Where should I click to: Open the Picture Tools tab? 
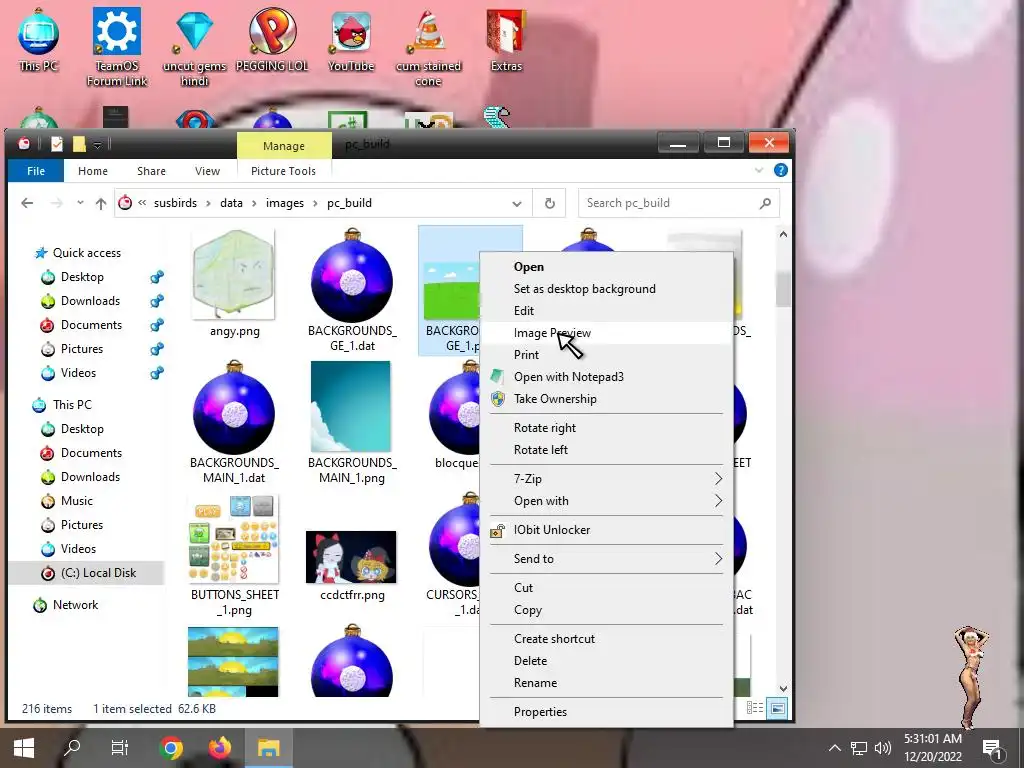[x=283, y=170]
